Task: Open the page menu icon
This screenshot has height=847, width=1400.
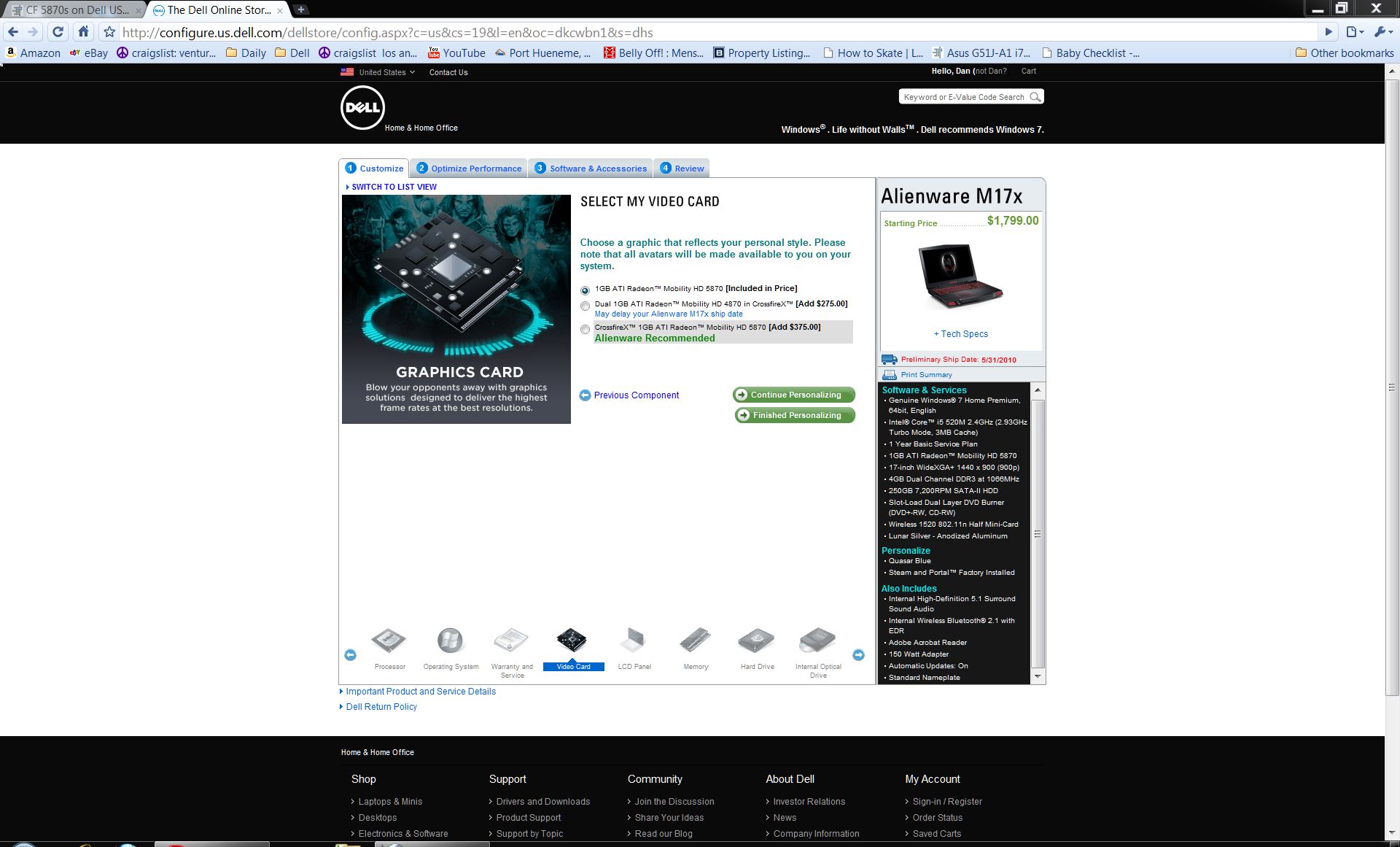Action: pos(1355,32)
